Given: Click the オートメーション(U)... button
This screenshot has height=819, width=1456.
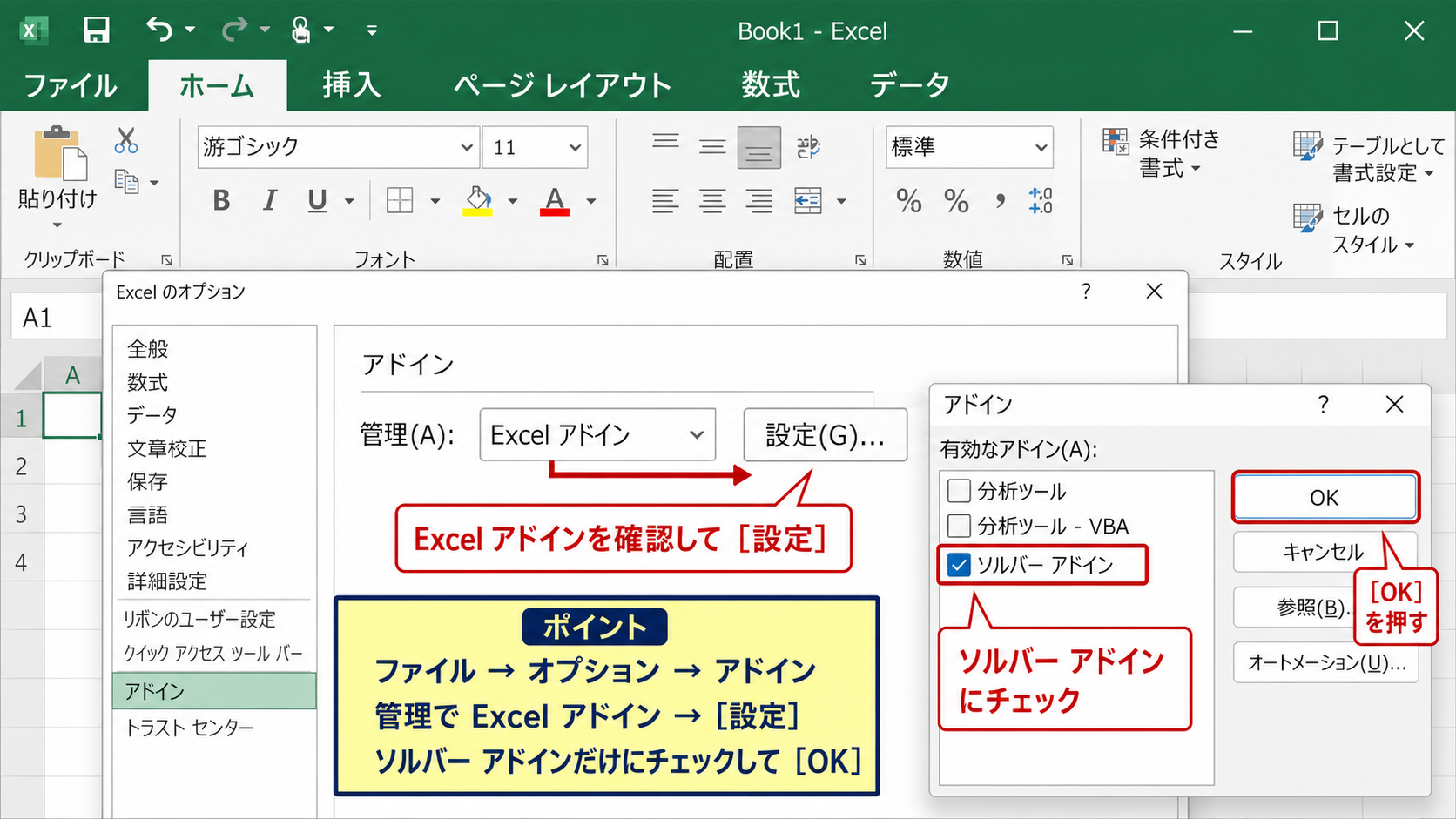Looking at the screenshot, I should (x=1326, y=662).
